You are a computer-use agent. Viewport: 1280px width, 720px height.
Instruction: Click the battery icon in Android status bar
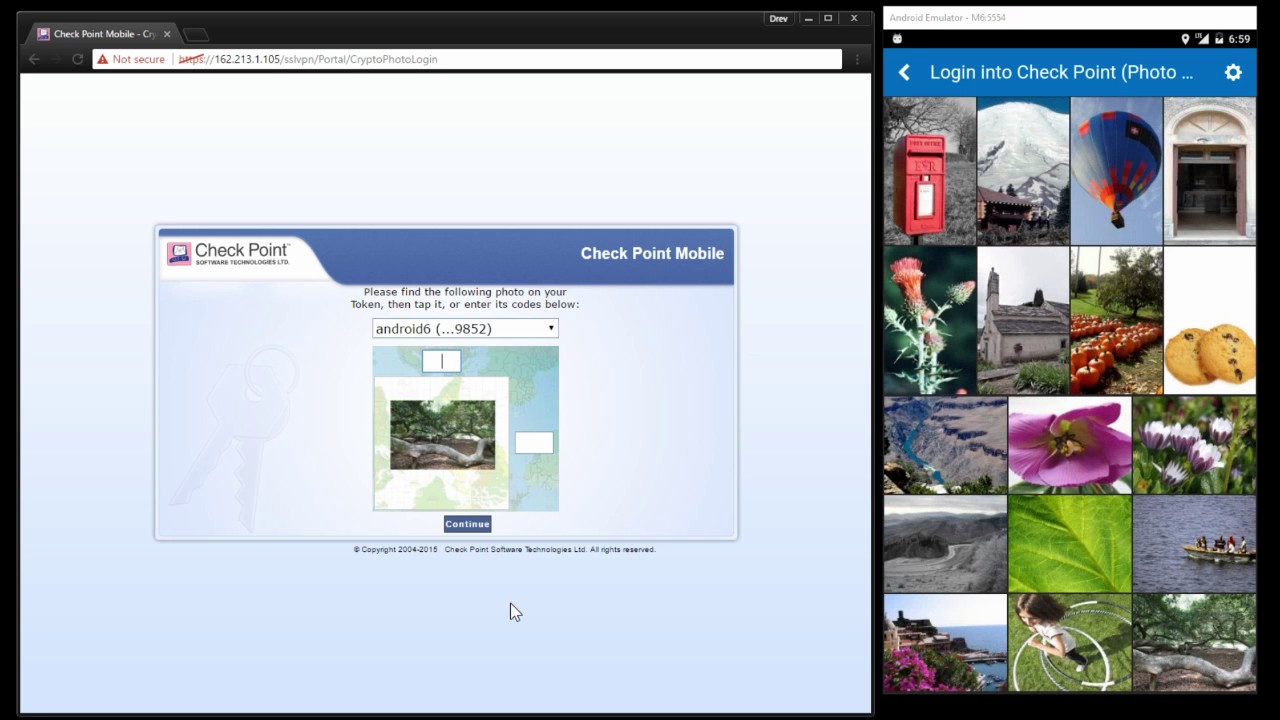point(1217,39)
